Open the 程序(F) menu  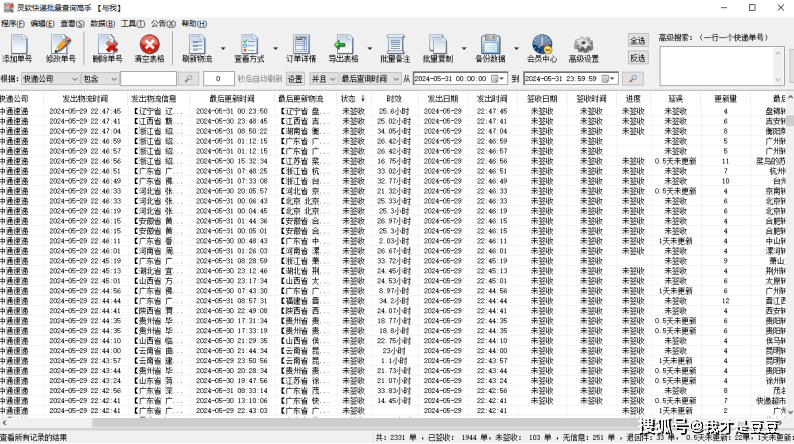click(x=13, y=24)
